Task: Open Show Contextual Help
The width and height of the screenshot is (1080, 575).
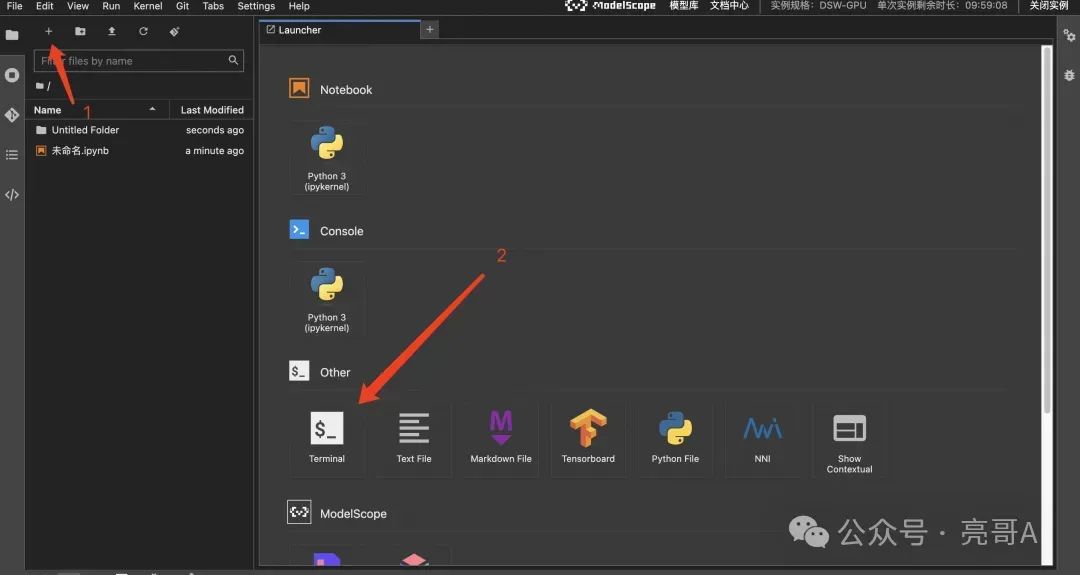Action: click(x=849, y=439)
